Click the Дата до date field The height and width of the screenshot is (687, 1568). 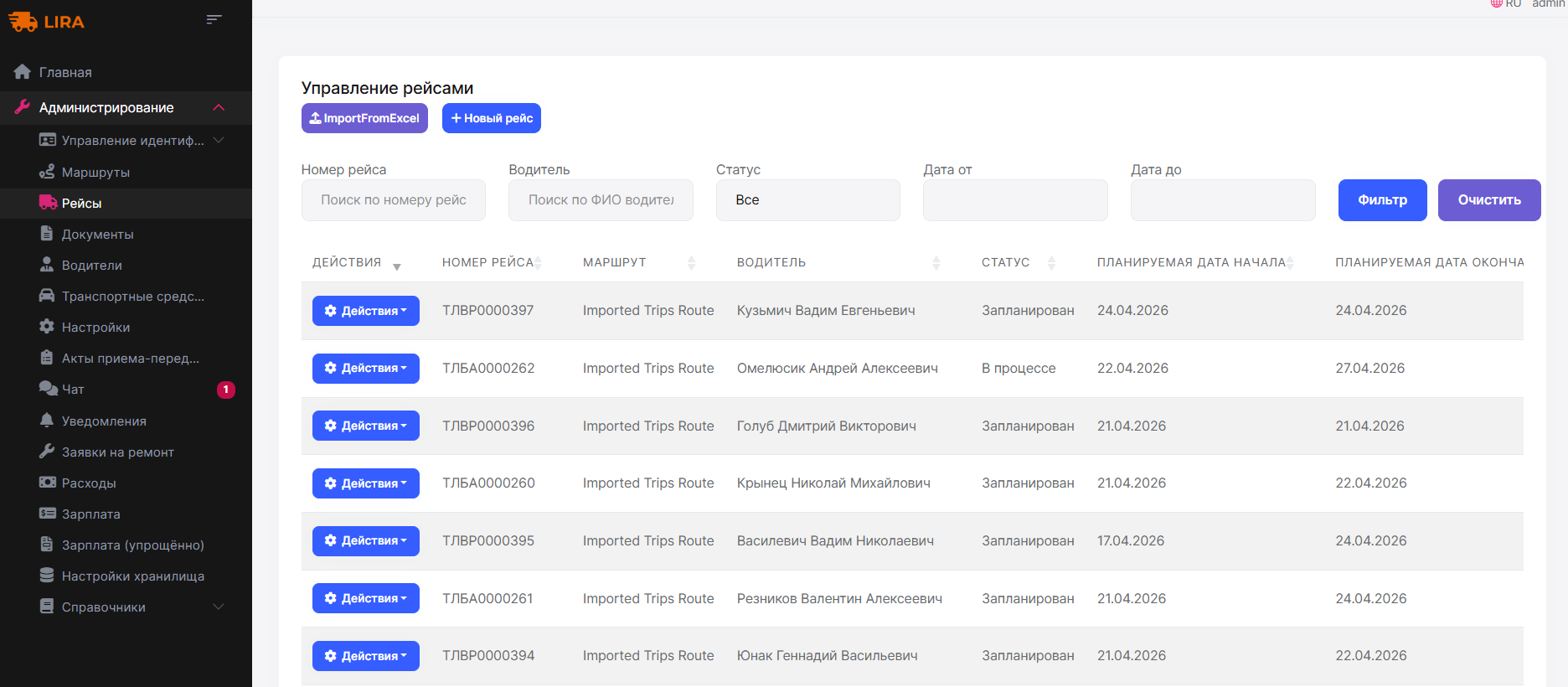[x=1223, y=200]
